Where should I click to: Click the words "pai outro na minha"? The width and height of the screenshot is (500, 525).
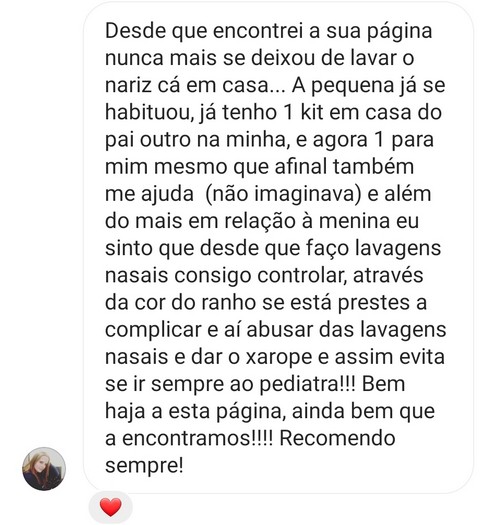tap(195, 140)
